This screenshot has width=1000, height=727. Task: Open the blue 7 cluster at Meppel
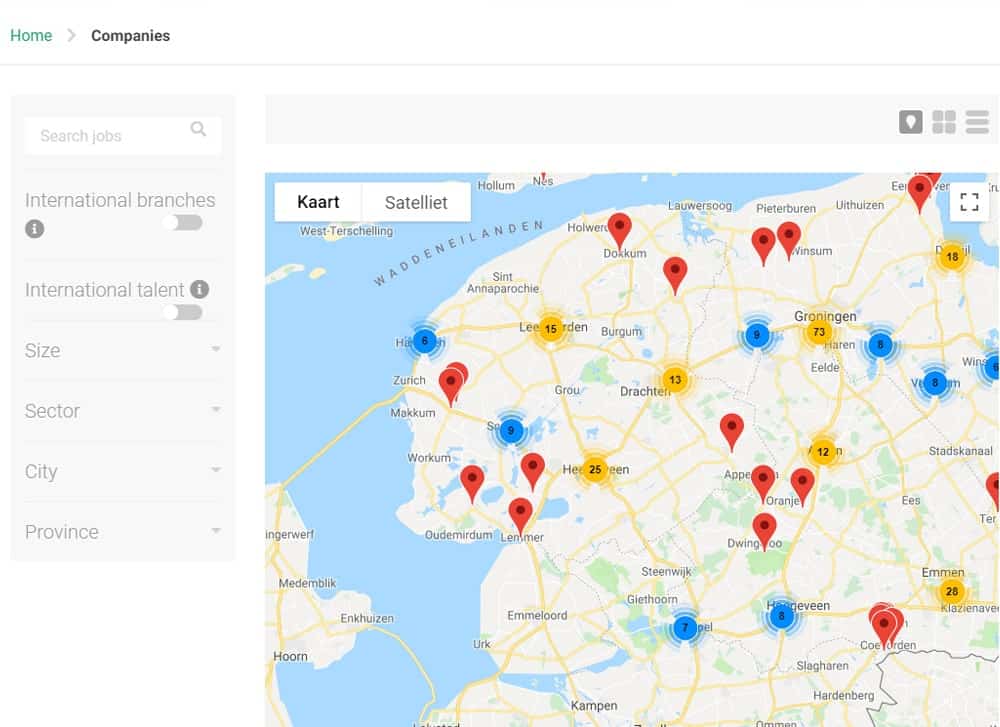click(685, 628)
